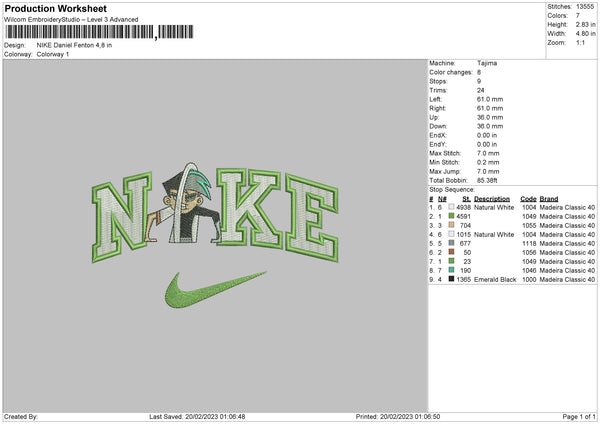Image resolution: width=600 pixels, height=424 pixels.
Task: Click the gray swatch in stop row 5
Action: click(x=451, y=243)
